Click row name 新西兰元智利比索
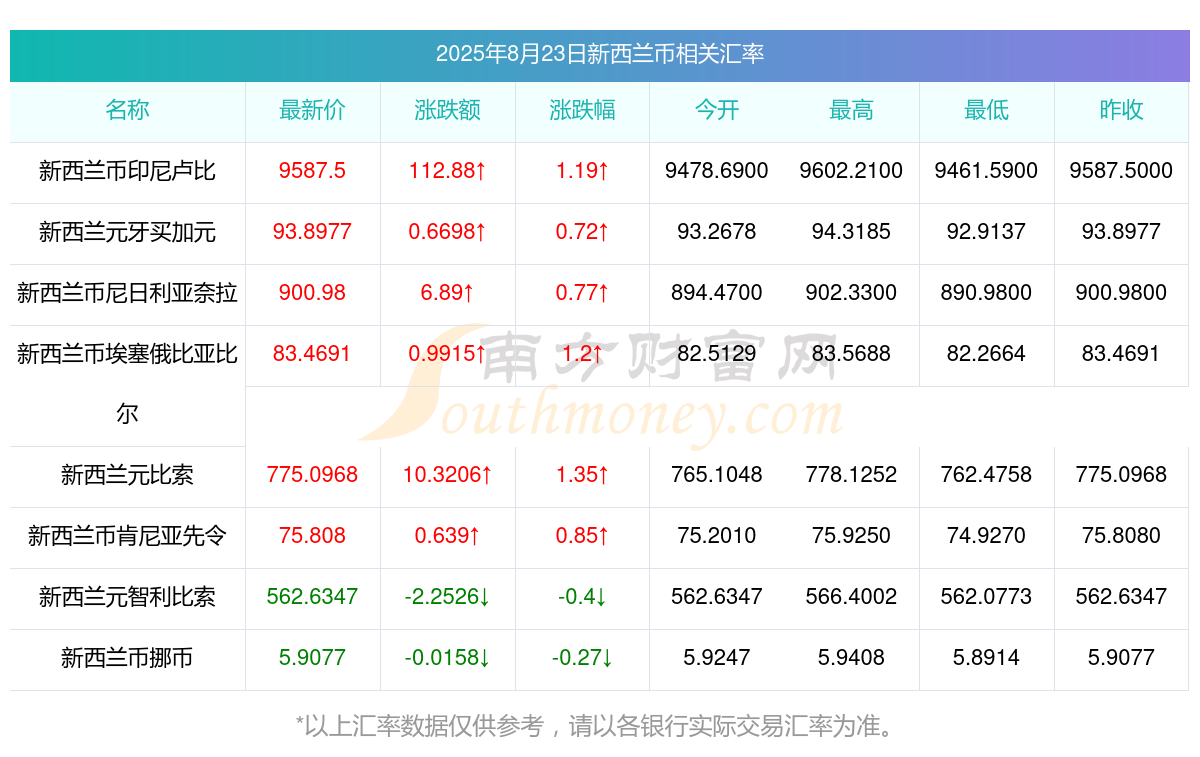 tap(127, 597)
